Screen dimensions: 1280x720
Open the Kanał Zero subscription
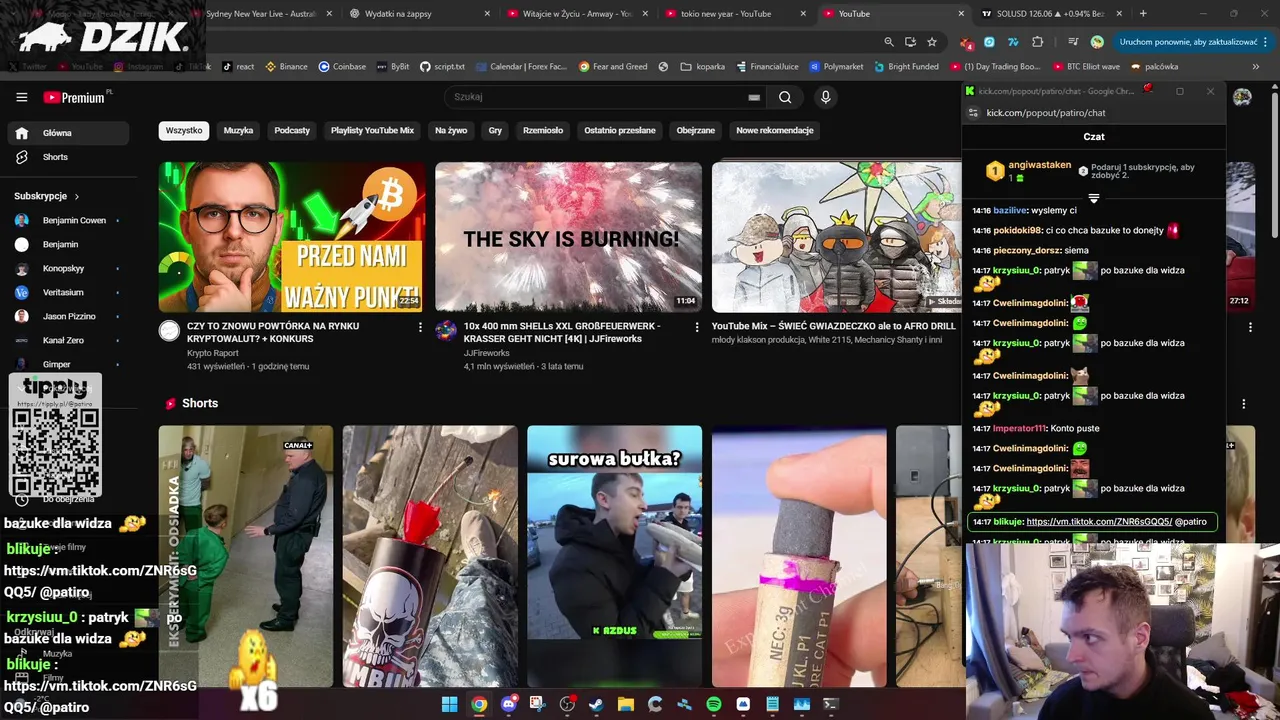[68, 340]
